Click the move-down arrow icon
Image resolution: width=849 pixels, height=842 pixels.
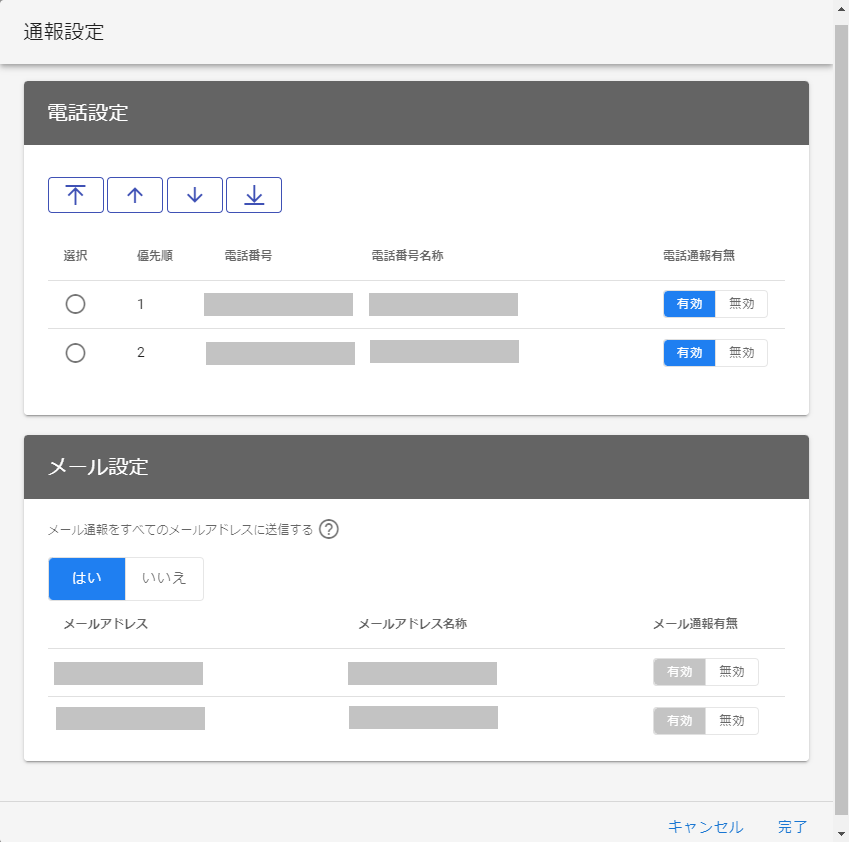coord(195,195)
